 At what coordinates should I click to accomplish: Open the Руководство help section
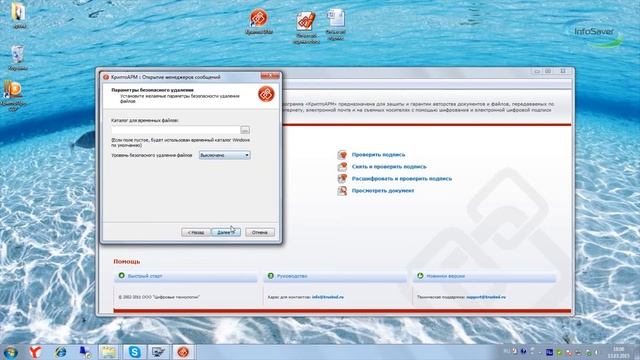pos(292,276)
